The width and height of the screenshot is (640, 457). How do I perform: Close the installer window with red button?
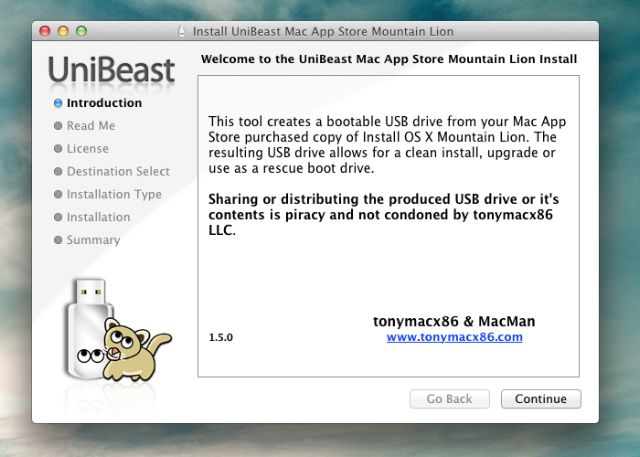point(45,31)
